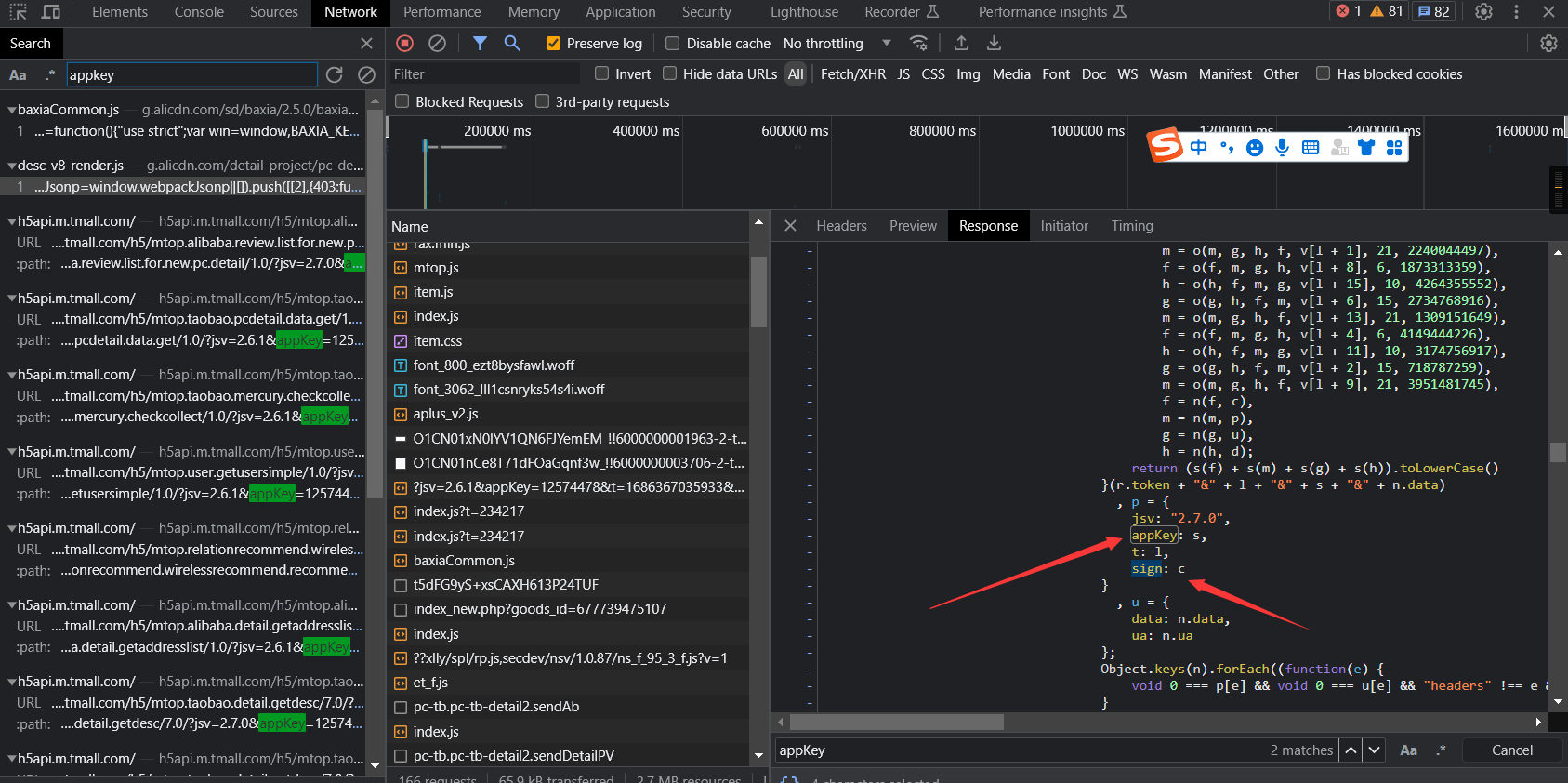Collapse the mtop.alibaba.review result group
1568x783 pixels.
coord(11,221)
